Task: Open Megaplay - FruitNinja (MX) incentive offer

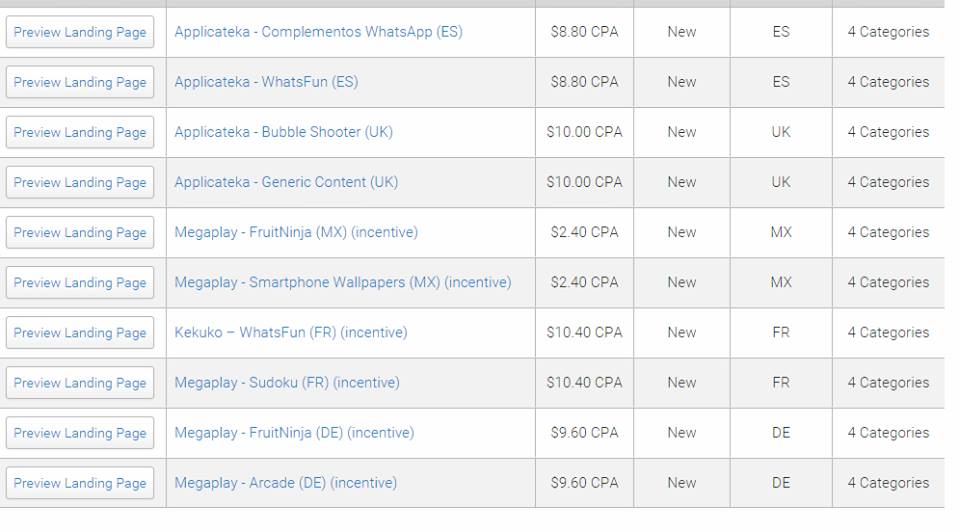Action: click(296, 232)
